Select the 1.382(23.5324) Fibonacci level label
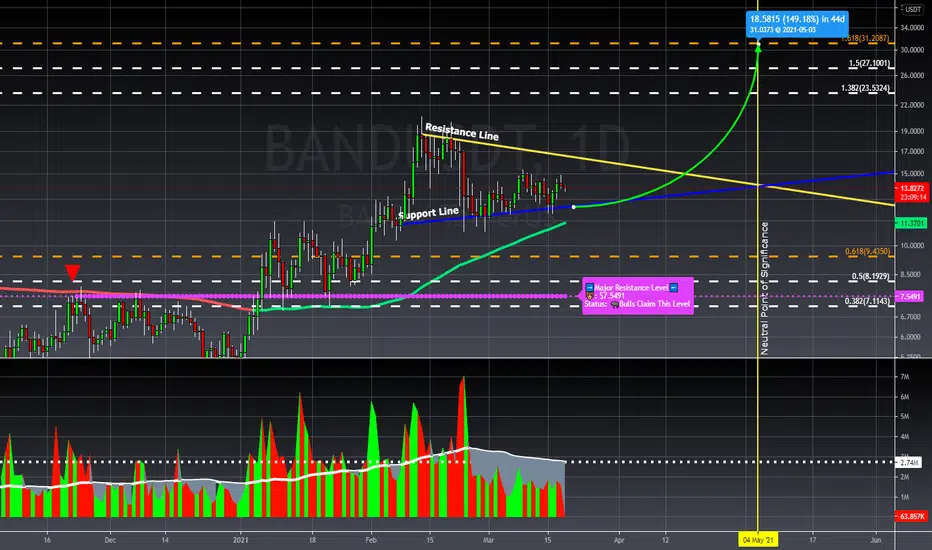 pos(865,88)
